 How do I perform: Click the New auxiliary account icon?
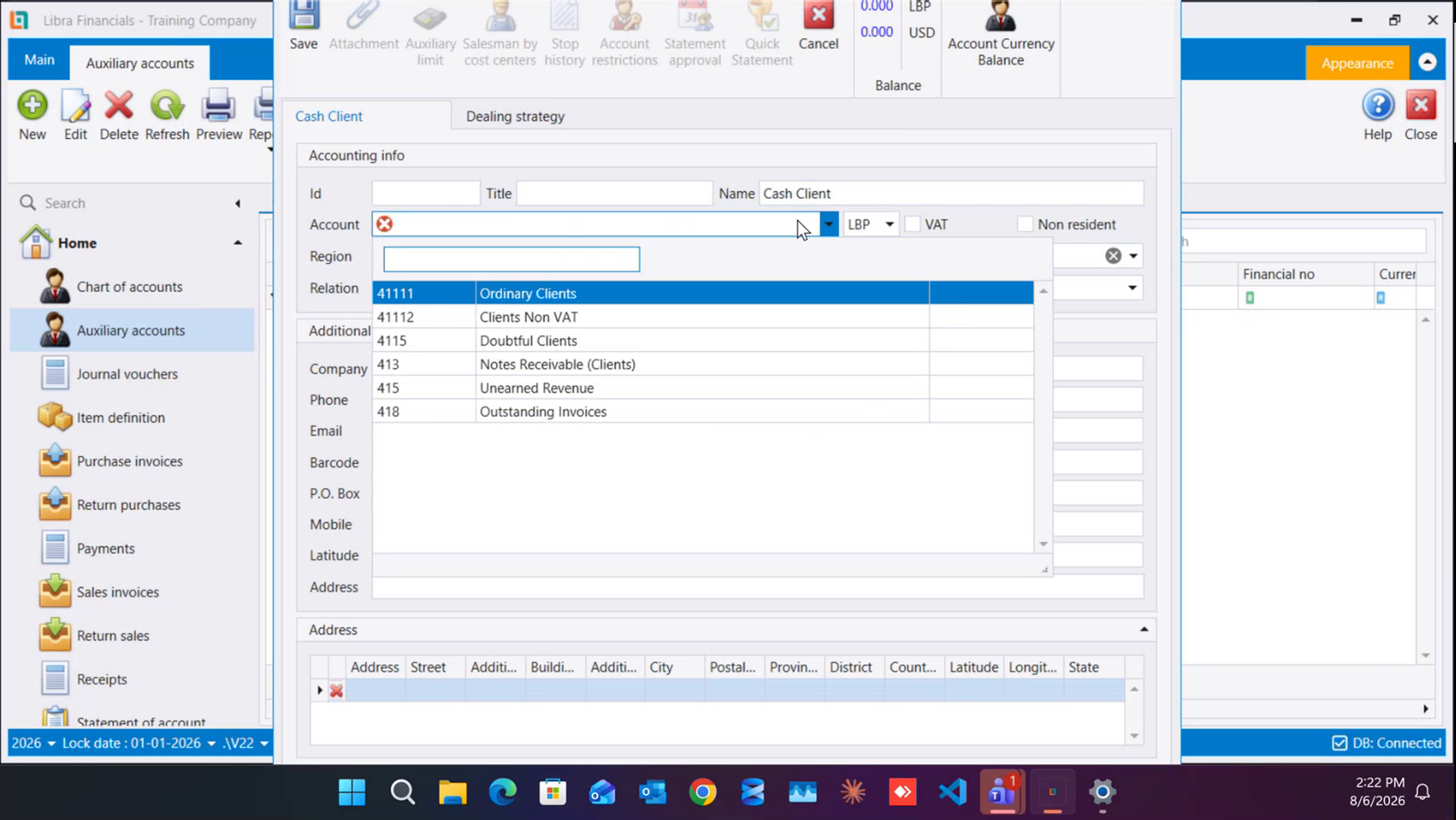pos(32,106)
